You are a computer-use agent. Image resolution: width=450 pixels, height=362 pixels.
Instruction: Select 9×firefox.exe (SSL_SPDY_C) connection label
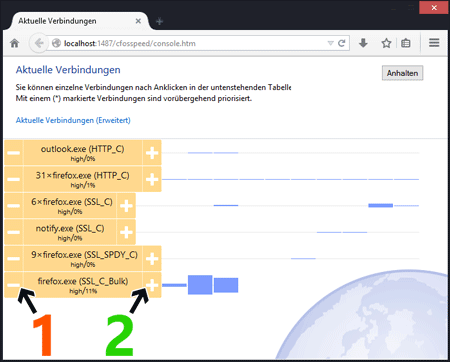83,258
